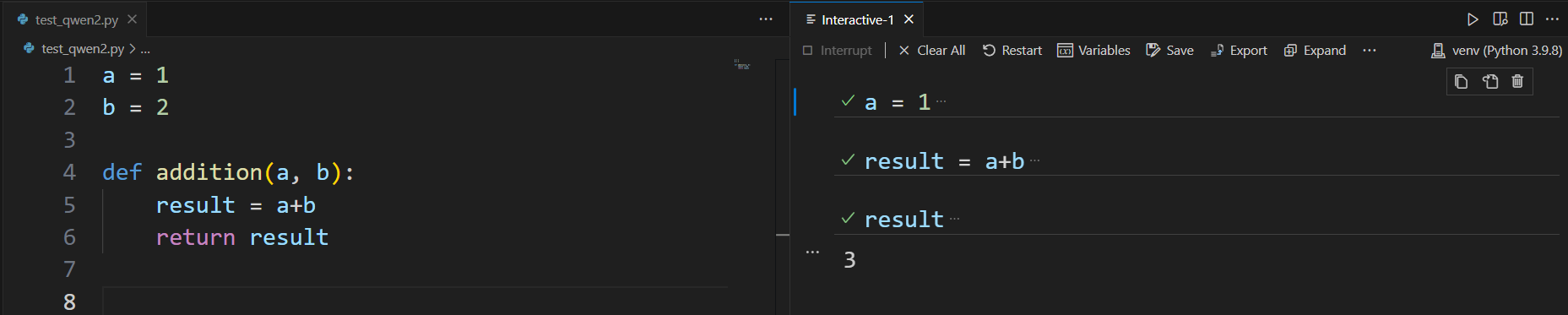The image size is (1568, 315).
Task: Clear All cells in the interactive window
Action: click(x=932, y=51)
